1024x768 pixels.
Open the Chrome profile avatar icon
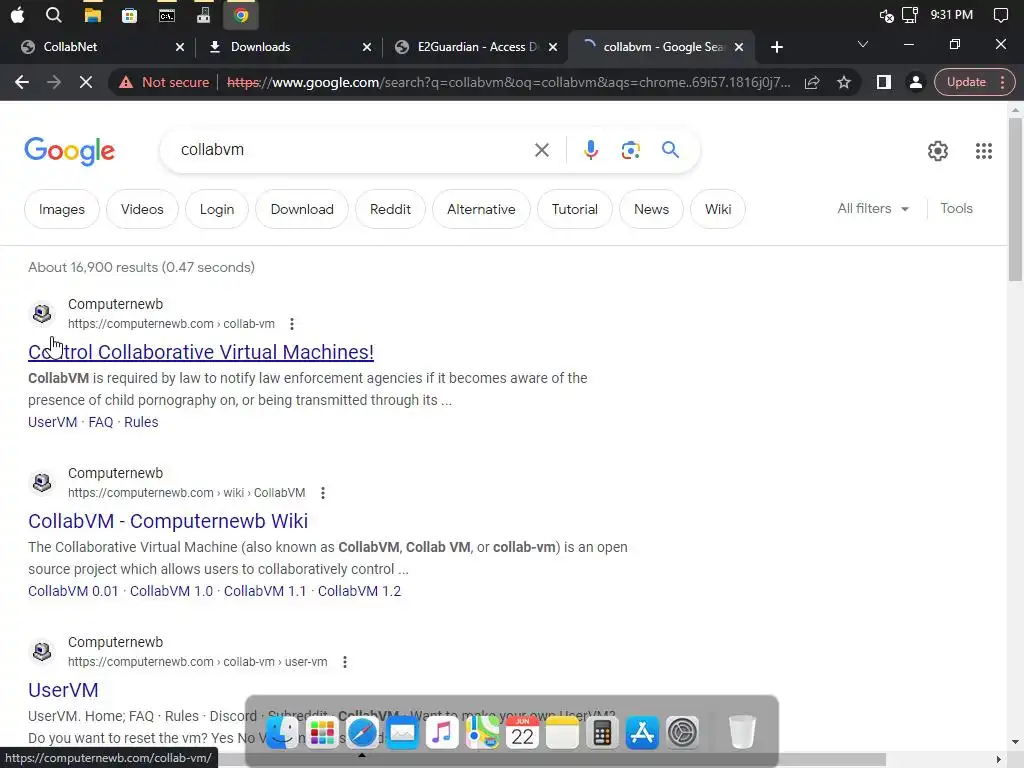click(916, 82)
